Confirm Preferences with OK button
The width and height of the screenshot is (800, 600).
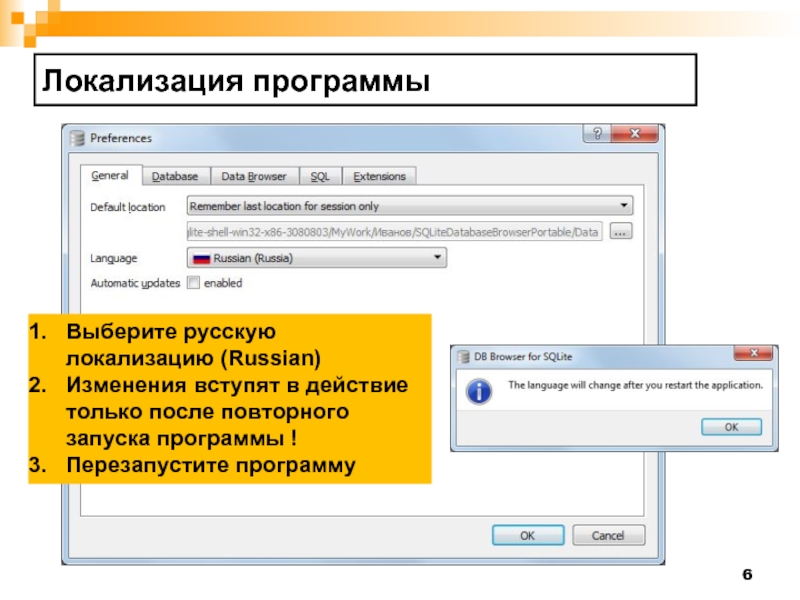528,535
